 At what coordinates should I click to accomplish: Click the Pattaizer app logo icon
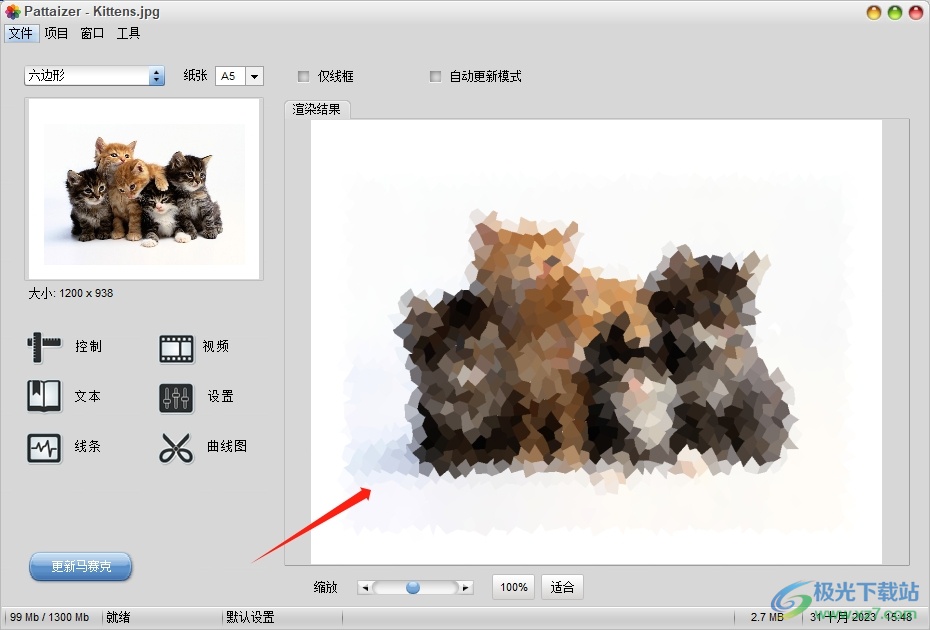(x=12, y=11)
